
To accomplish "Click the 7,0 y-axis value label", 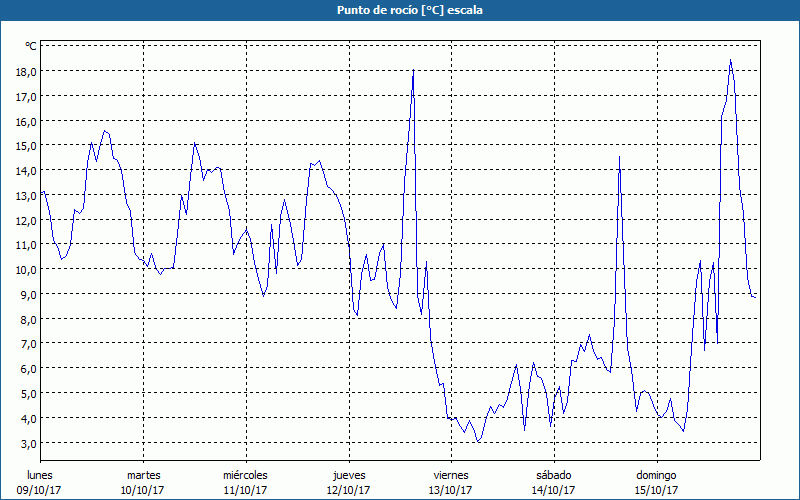I will (27, 344).
